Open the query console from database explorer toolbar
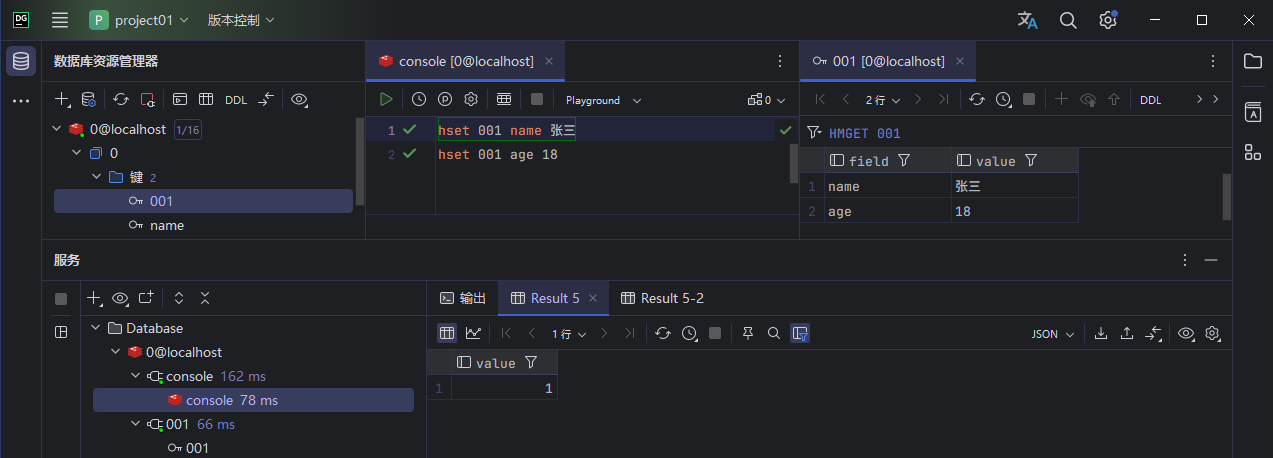This screenshot has height=458, width=1273. pos(180,100)
